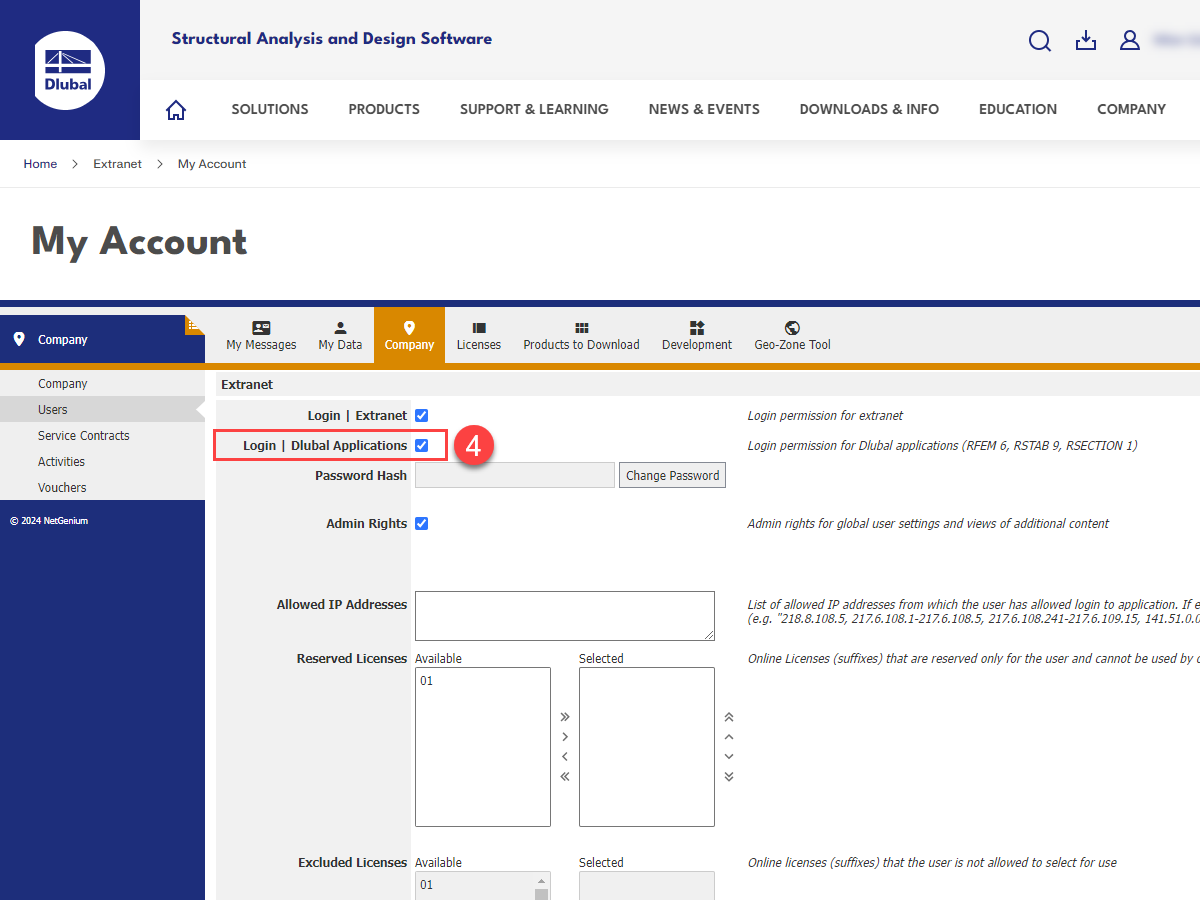This screenshot has height=900, width=1200.
Task: Click the Excluded Licenses Selected list box
Action: tap(647, 886)
